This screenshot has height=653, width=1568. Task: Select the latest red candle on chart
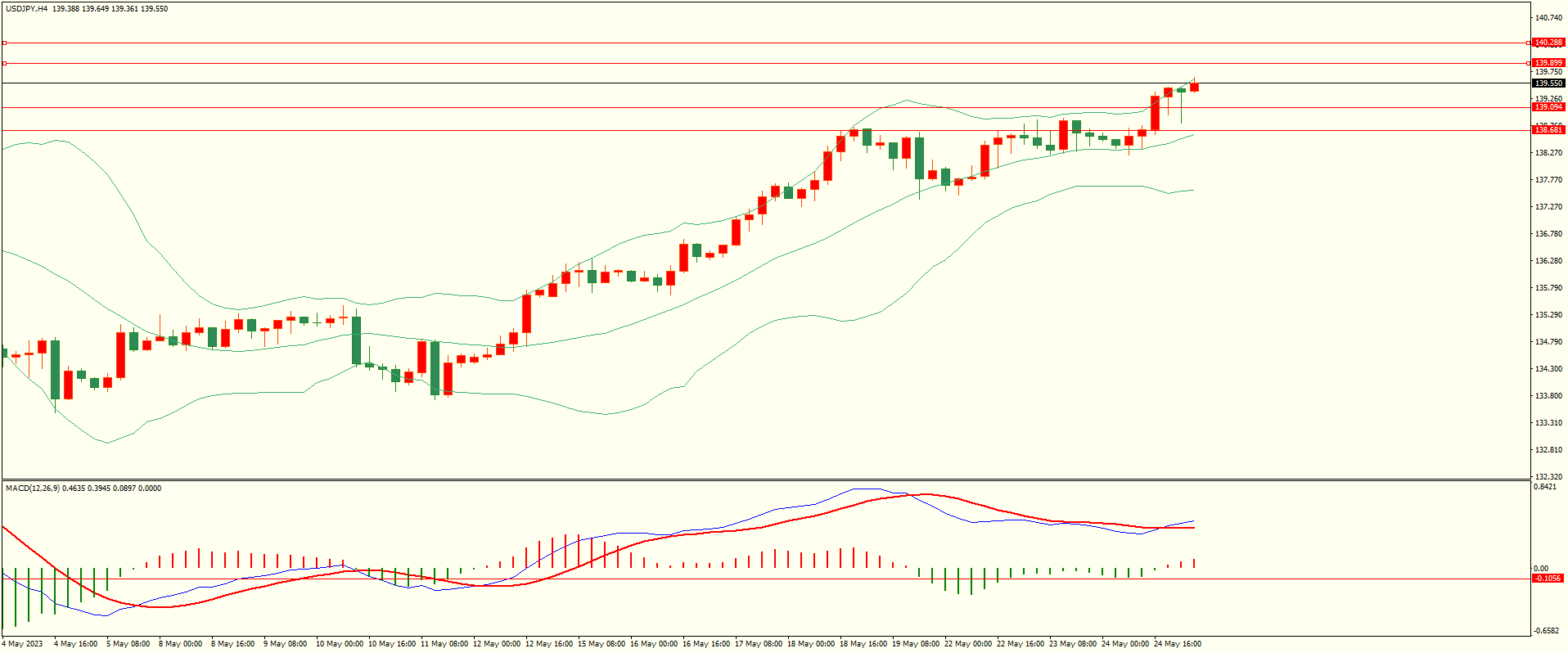tap(1194, 87)
